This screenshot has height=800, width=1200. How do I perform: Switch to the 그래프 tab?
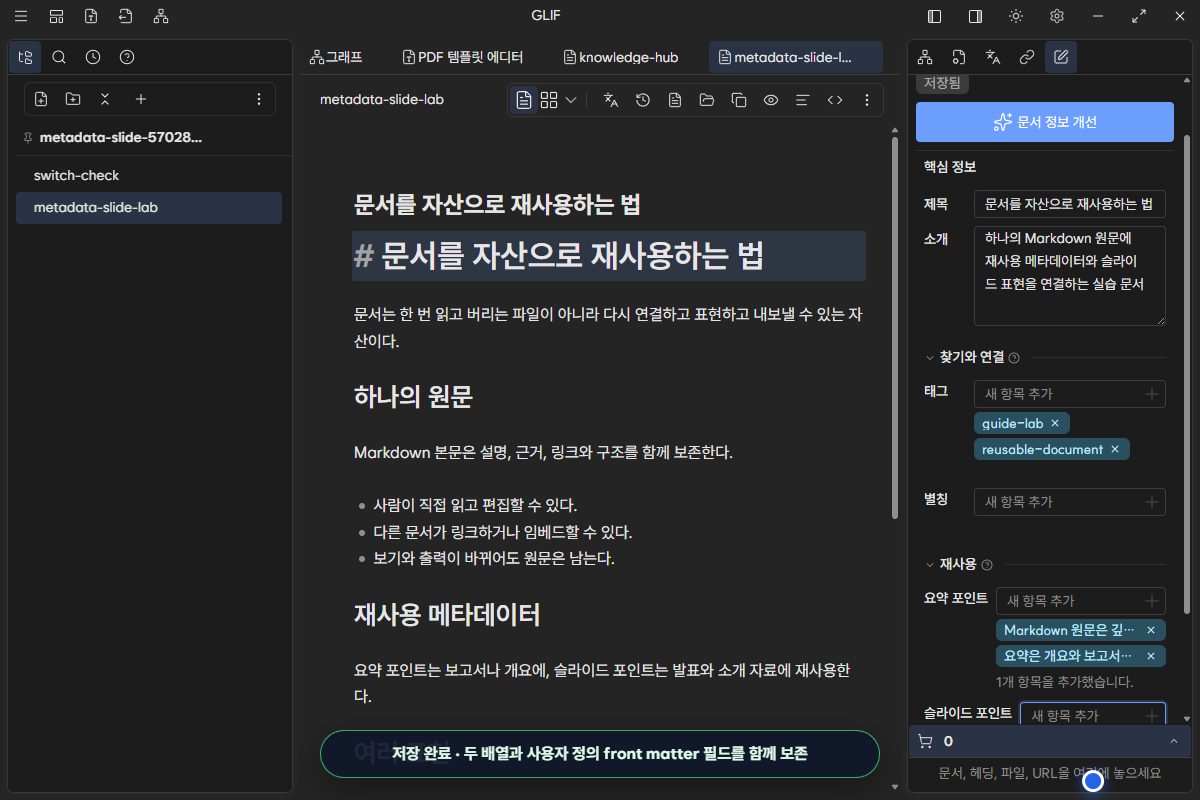(336, 57)
